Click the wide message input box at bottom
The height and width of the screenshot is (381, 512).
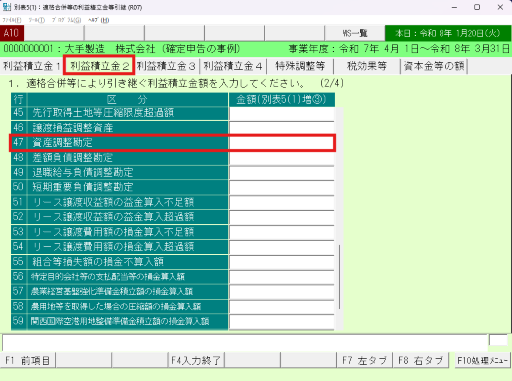pyautogui.click(x=245, y=342)
